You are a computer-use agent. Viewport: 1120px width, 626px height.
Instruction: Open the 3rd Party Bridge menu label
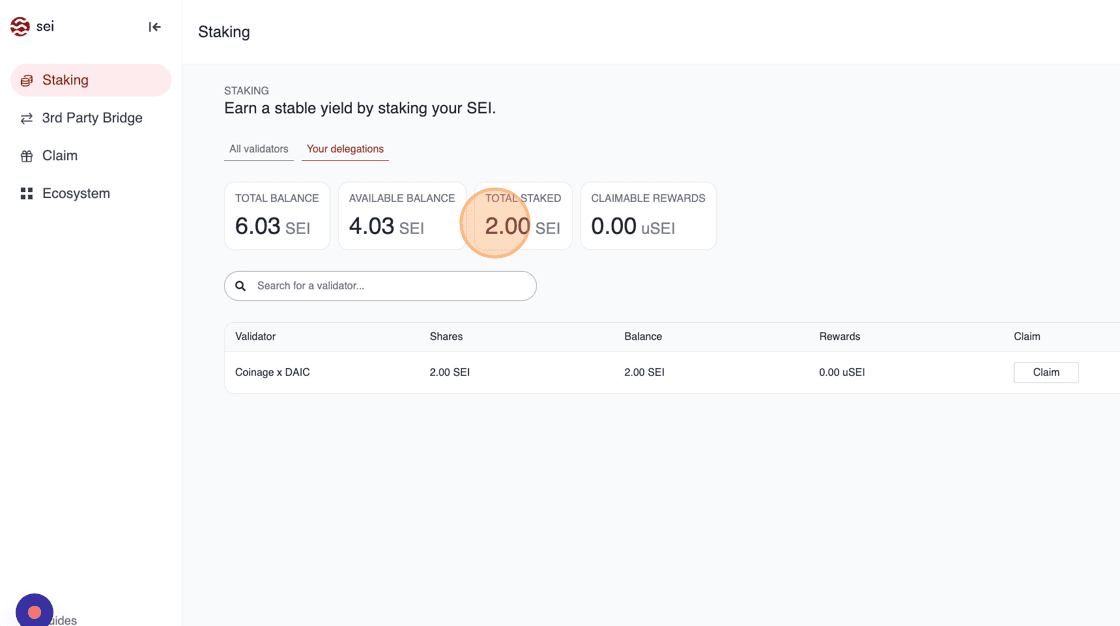(92, 118)
